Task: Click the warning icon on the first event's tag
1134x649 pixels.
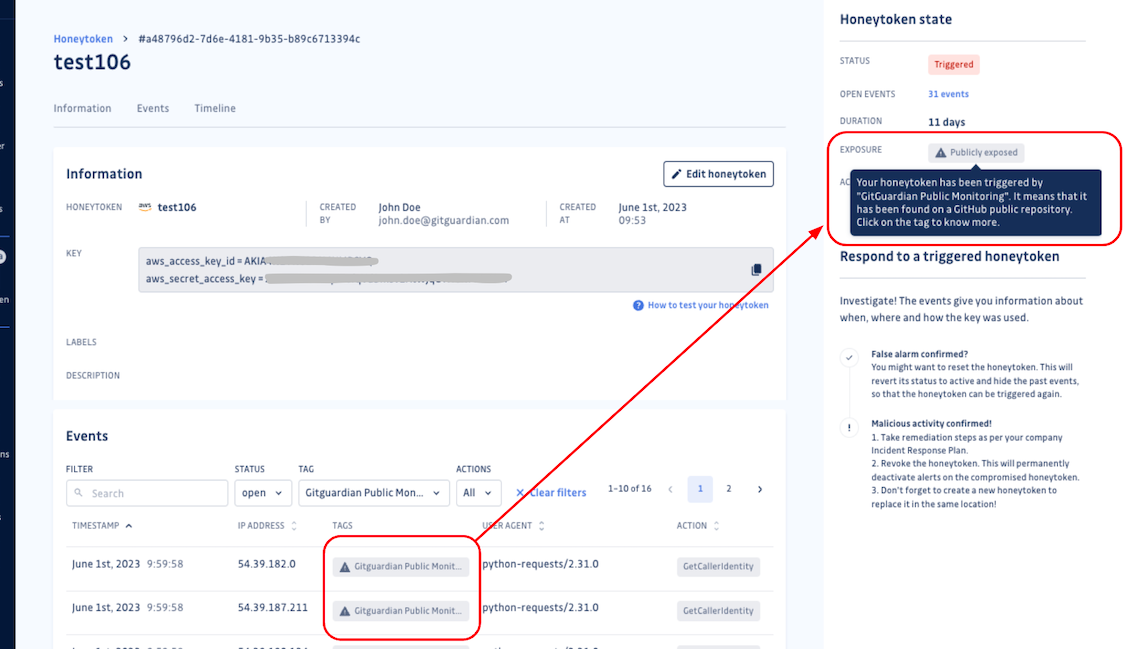Action: pos(346,566)
